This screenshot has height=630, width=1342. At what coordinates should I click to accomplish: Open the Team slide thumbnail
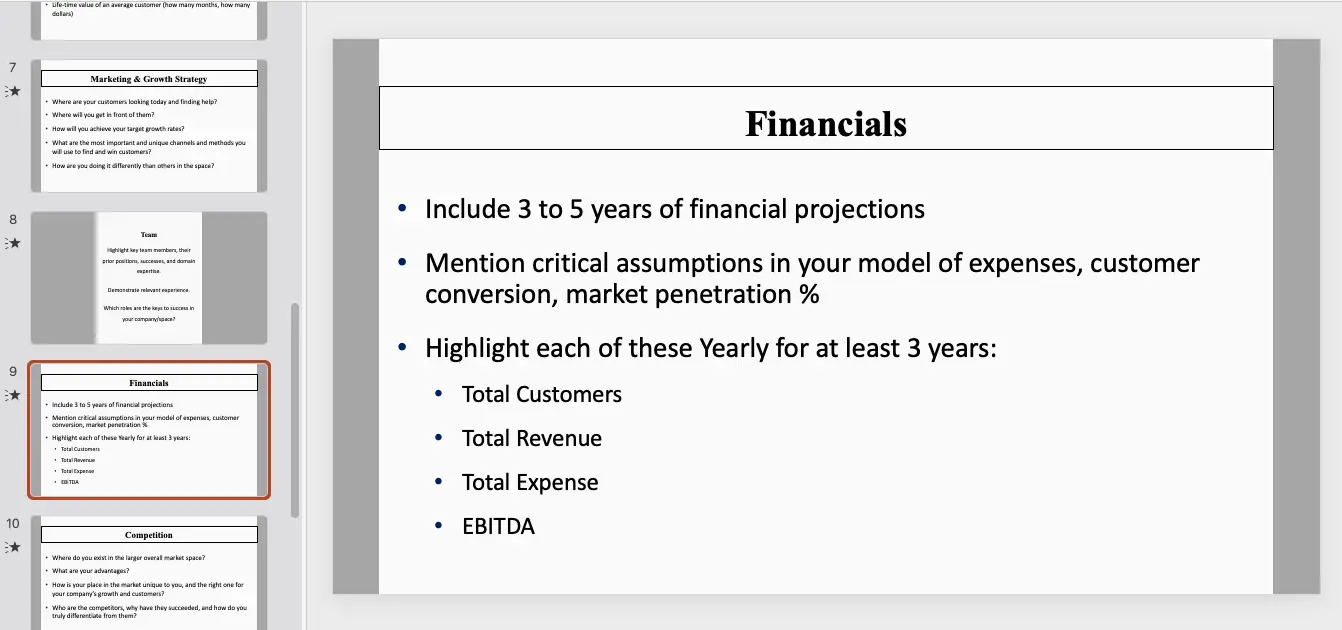149,278
